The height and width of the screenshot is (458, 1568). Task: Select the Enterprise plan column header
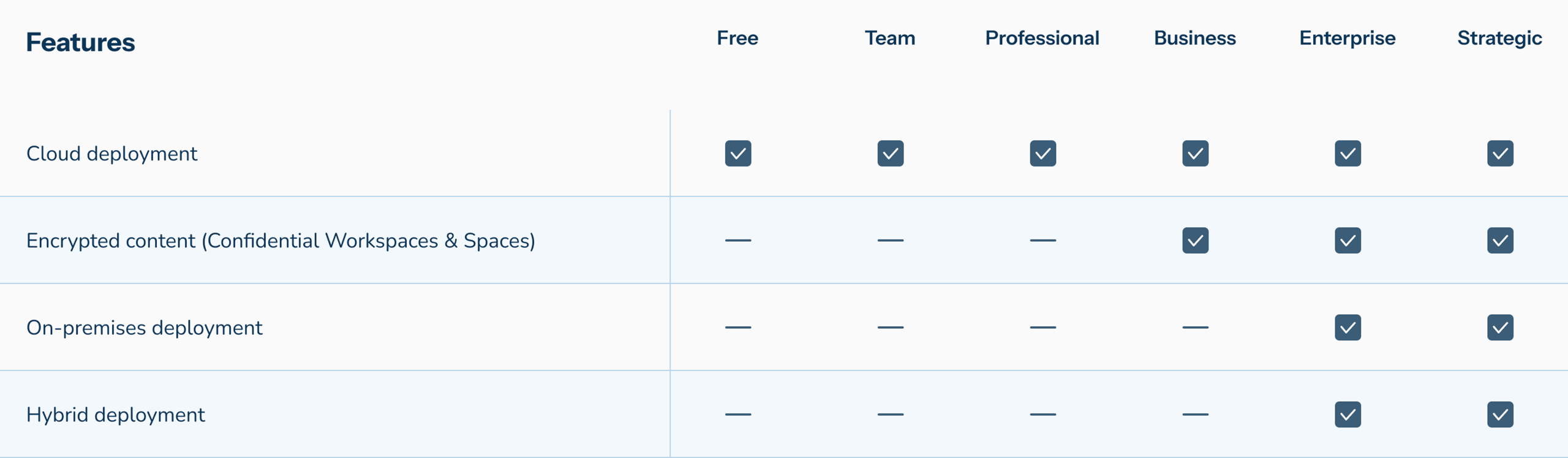point(1347,39)
